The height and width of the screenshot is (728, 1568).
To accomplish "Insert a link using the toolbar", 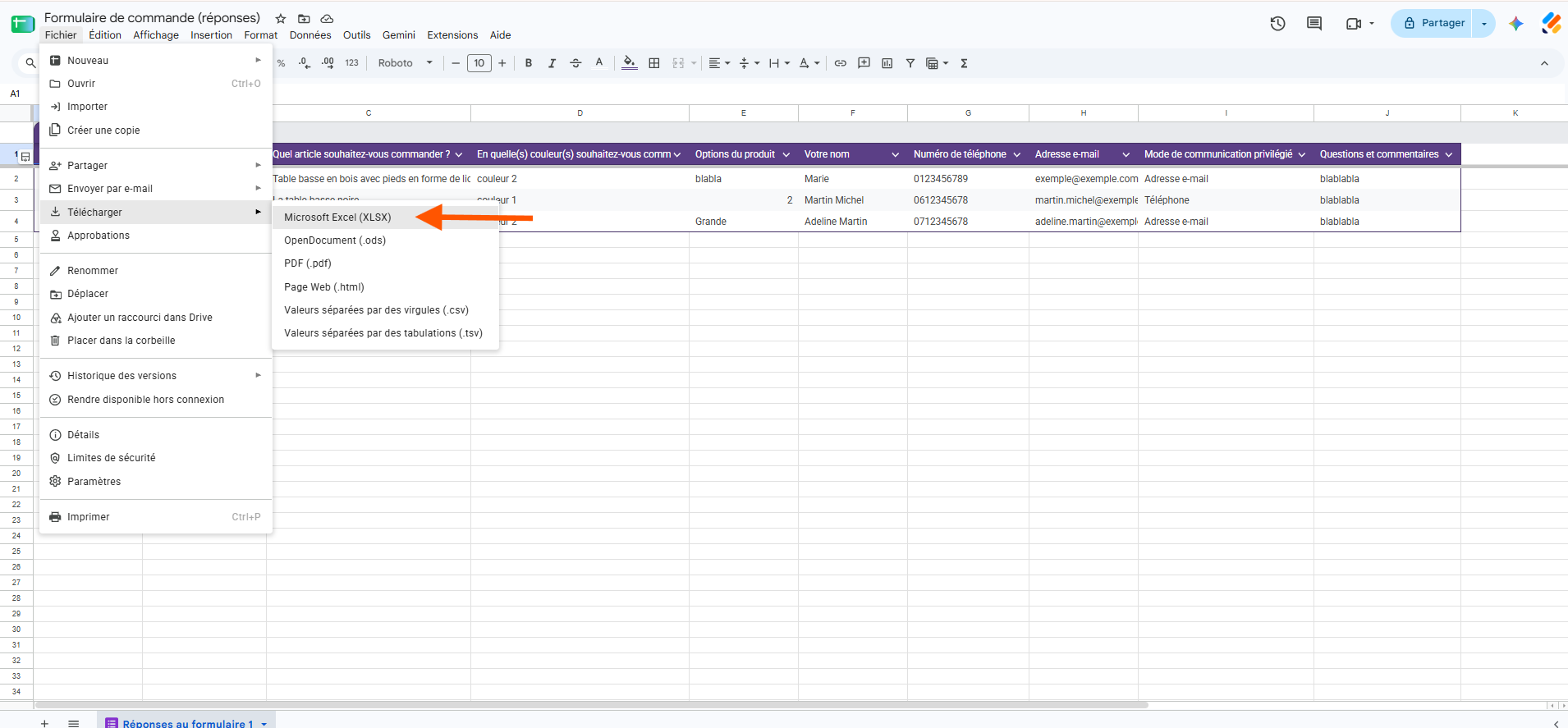I will point(841,63).
